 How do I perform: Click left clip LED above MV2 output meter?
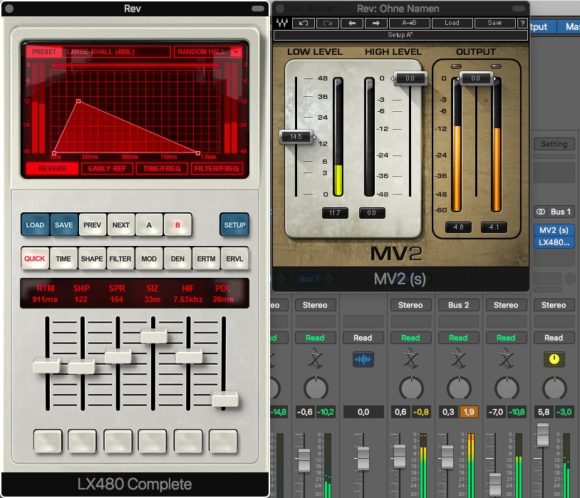(456, 66)
